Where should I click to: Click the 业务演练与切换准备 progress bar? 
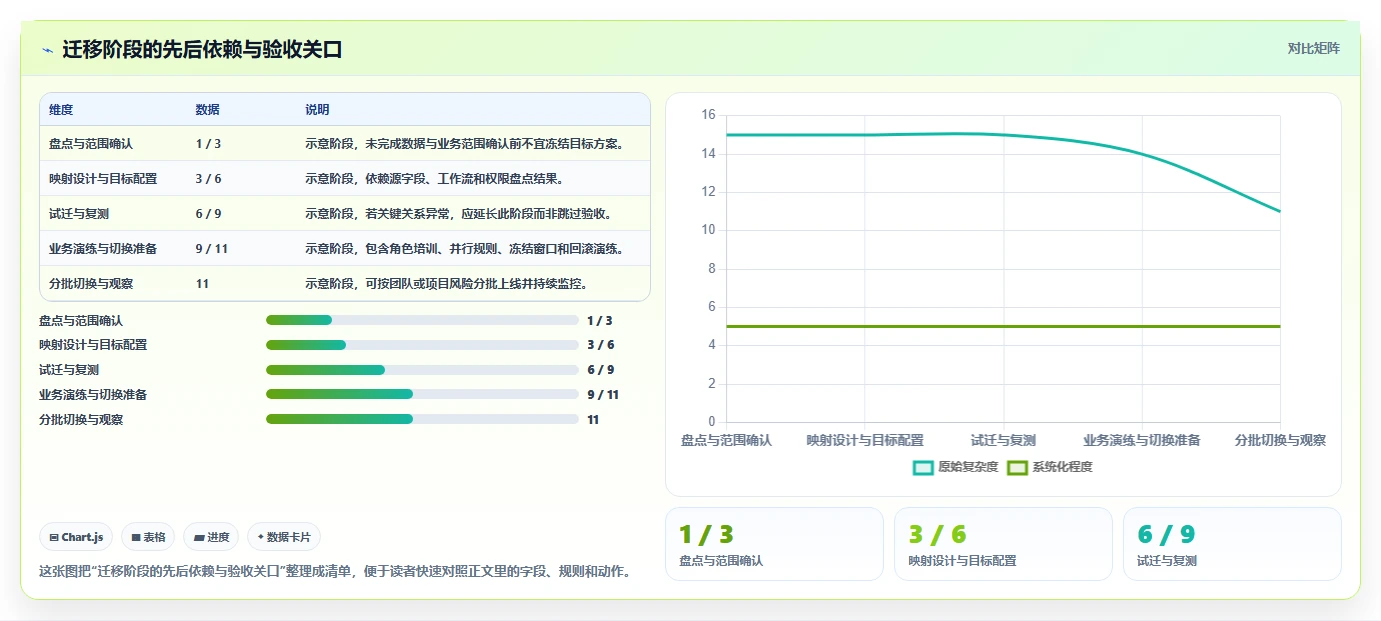pos(422,394)
